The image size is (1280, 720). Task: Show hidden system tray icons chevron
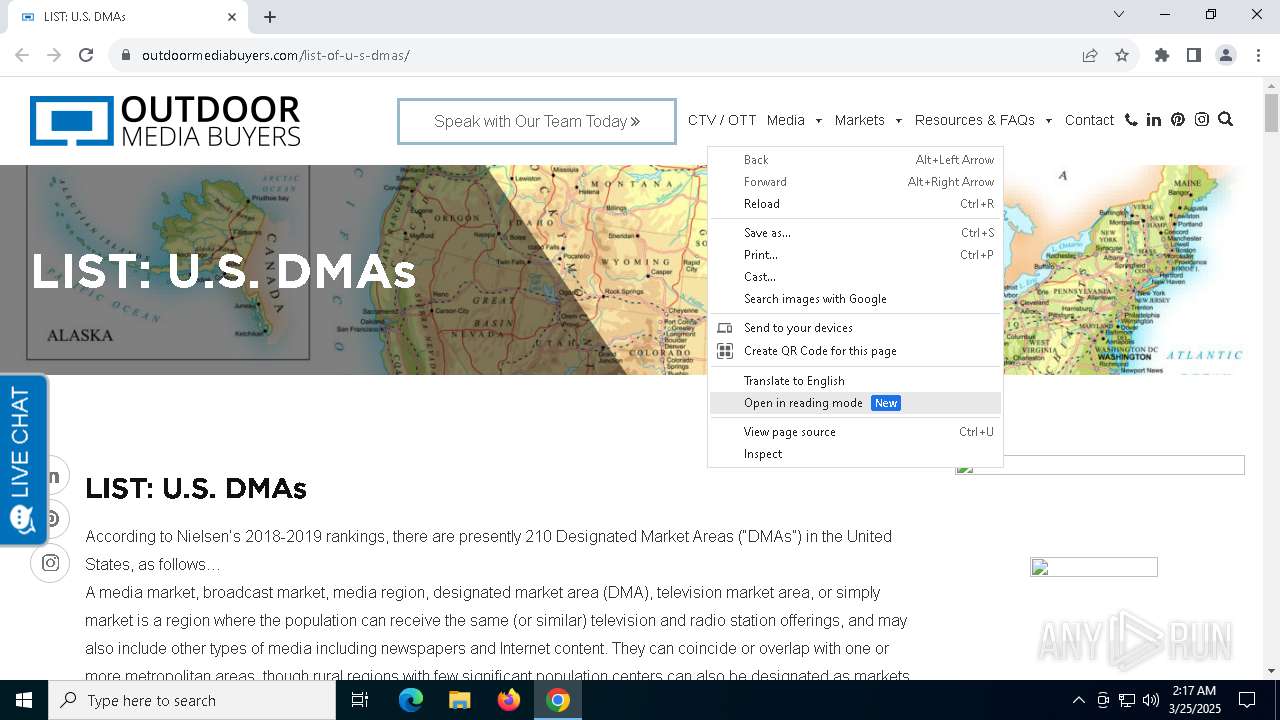point(1078,700)
